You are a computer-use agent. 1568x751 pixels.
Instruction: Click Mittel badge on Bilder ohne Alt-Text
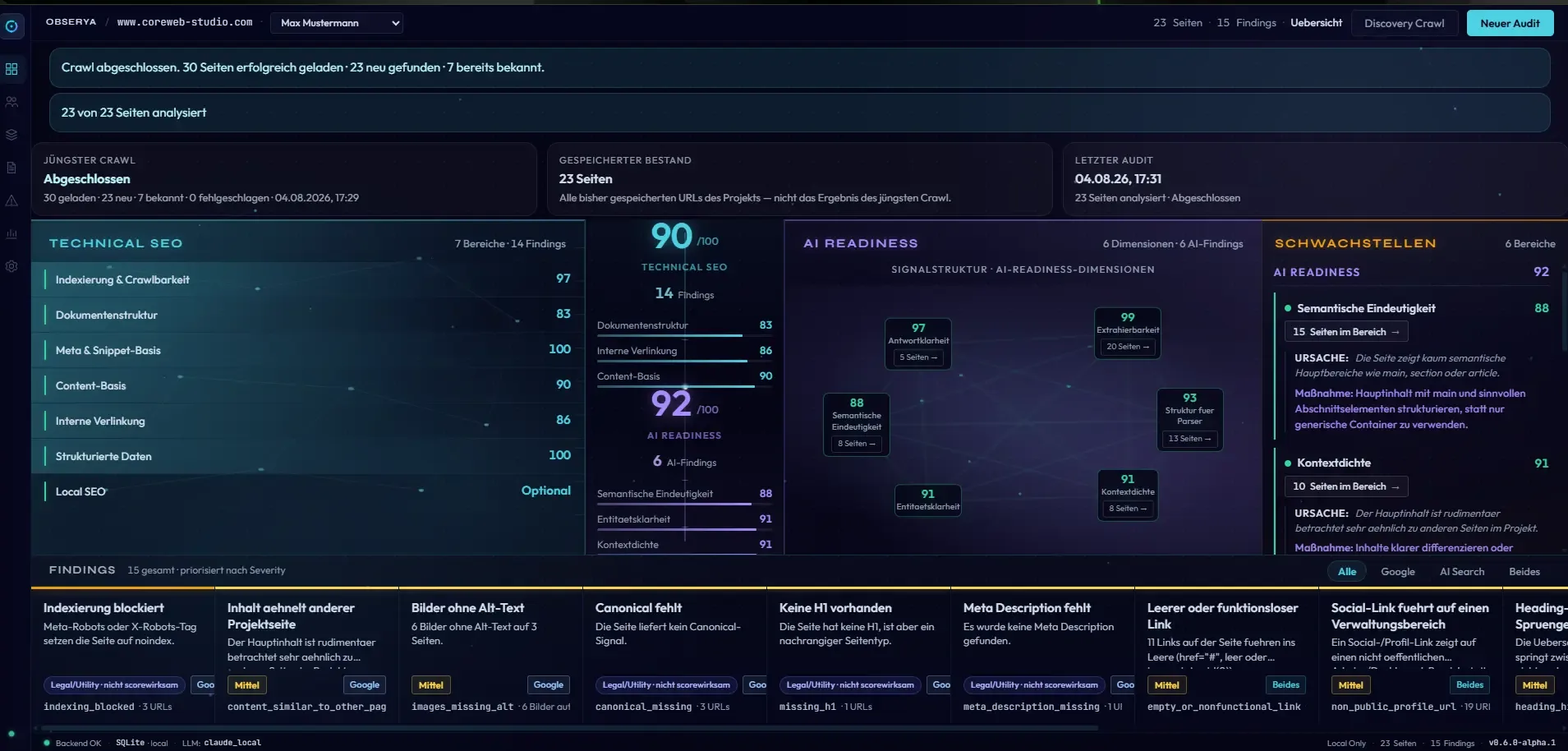tap(431, 685)
